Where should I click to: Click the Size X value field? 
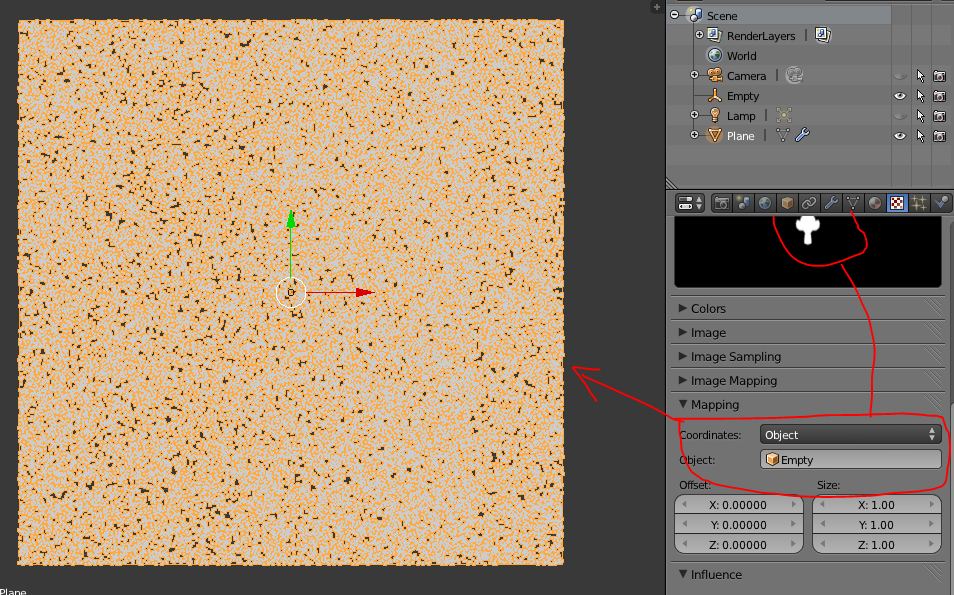click(877, 505)
